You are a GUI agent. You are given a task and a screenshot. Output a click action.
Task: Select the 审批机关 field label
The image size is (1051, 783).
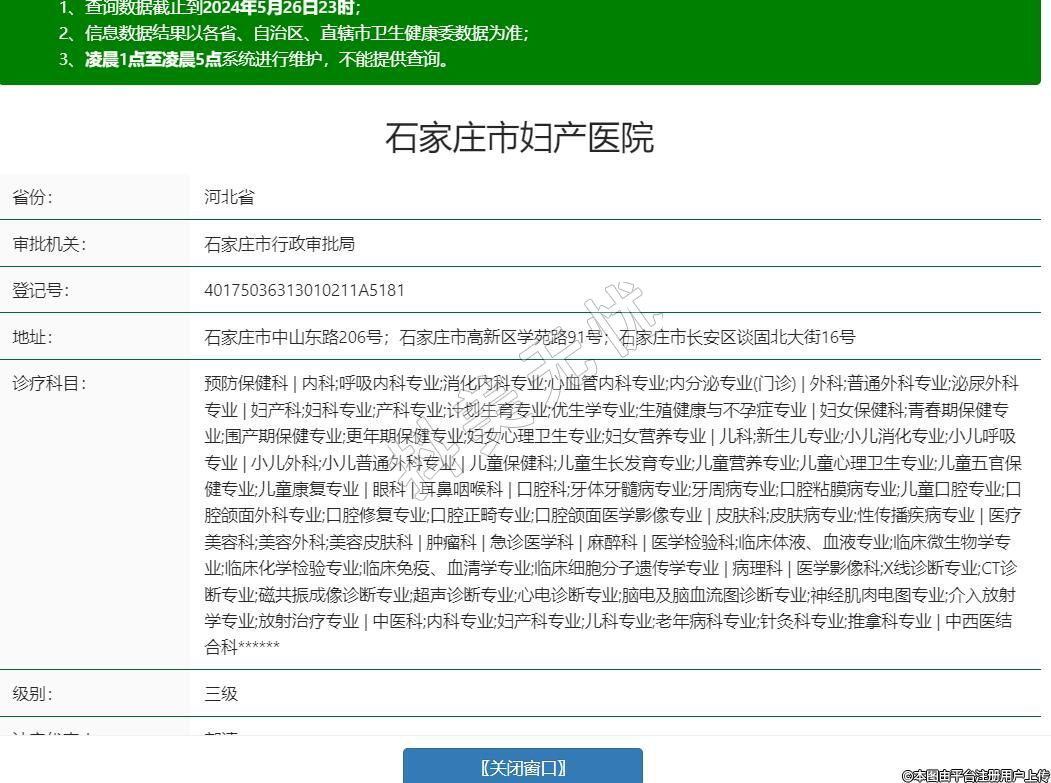pyautogui.click(x=49, y=244)
